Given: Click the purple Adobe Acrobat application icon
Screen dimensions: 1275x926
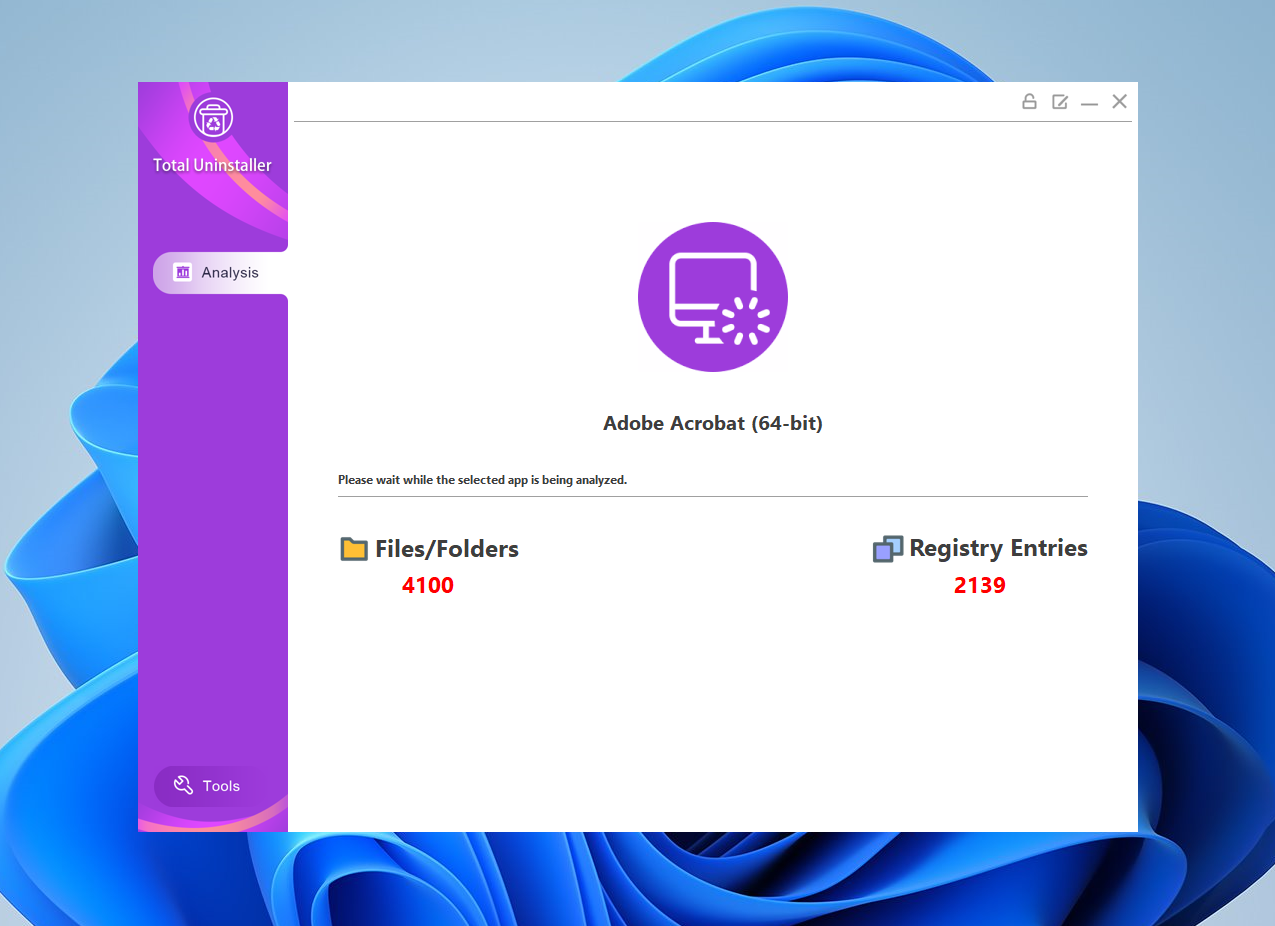Looking at the screenshot, I should click(x=713, y=297).
